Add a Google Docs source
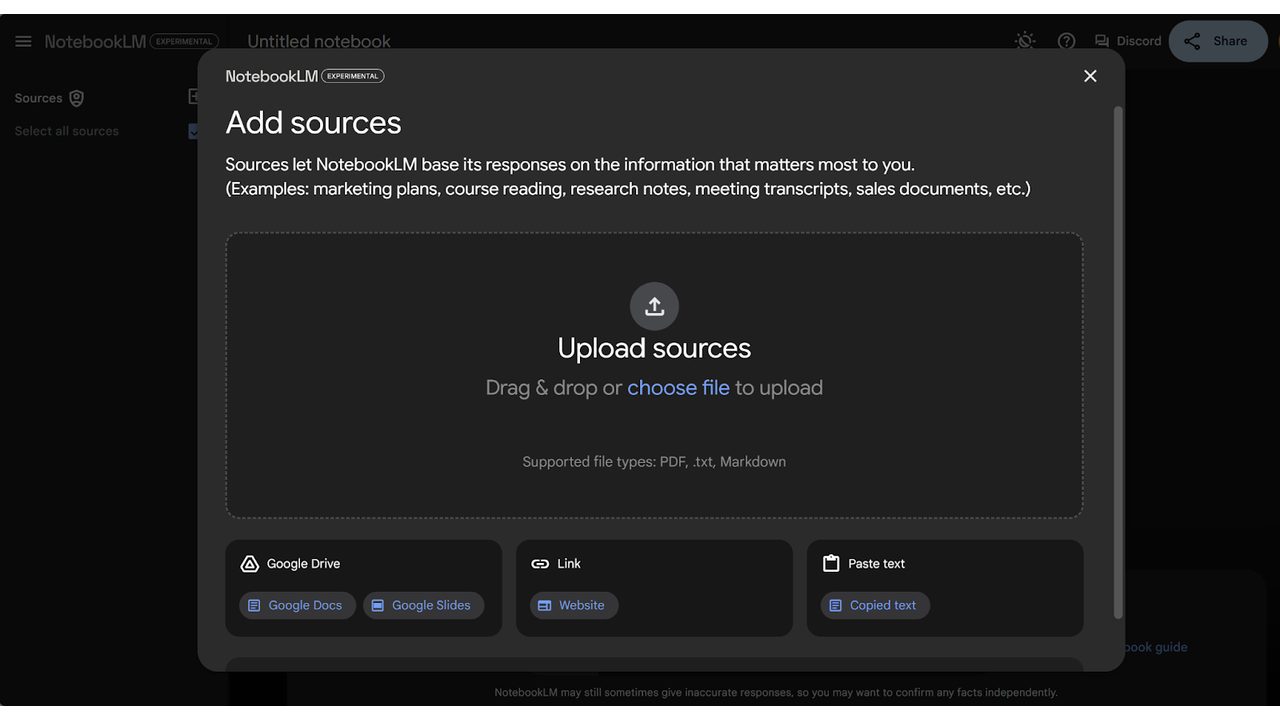 [x=297, y=605]
